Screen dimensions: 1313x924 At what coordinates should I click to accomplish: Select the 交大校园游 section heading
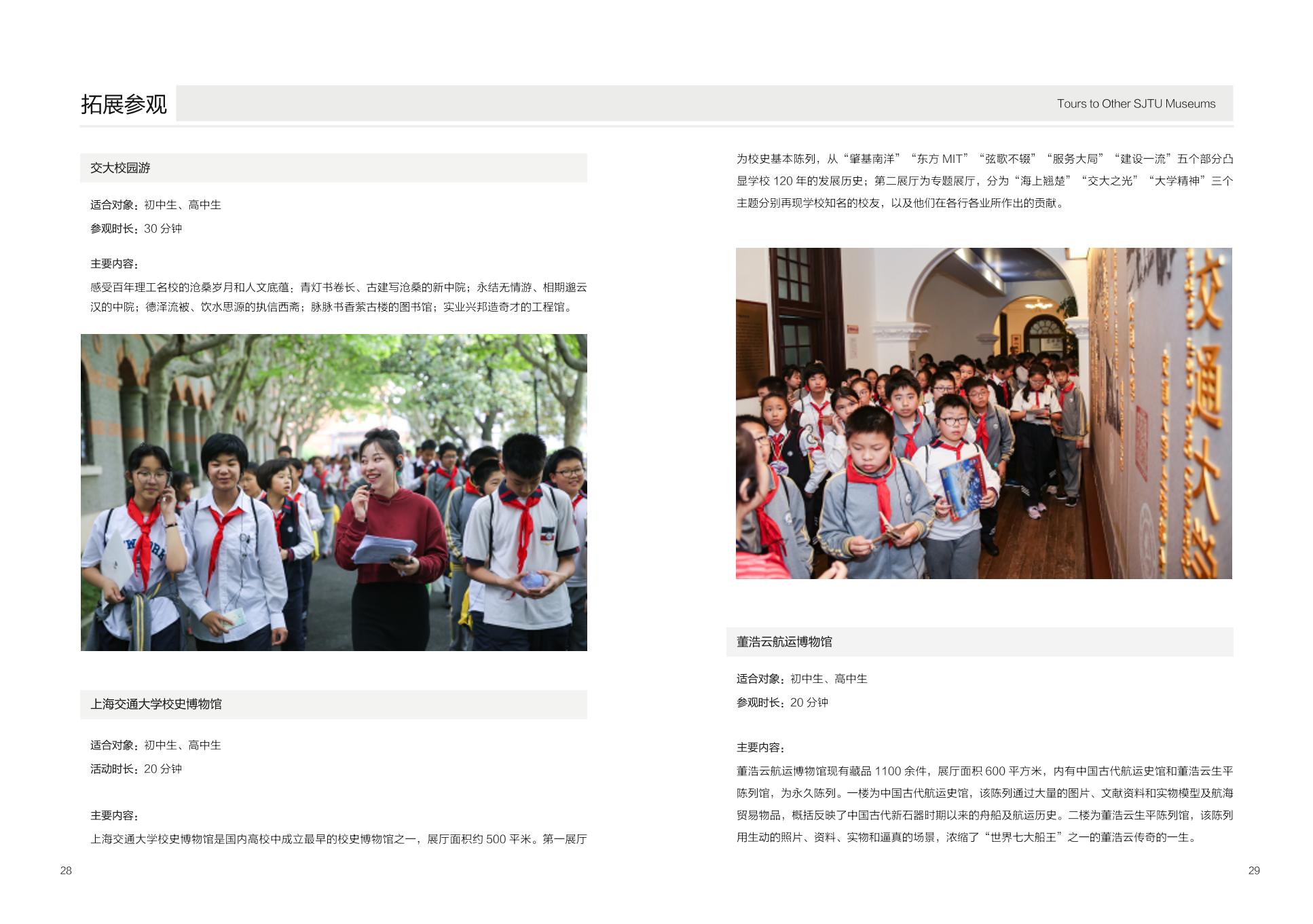coord(120,168)
